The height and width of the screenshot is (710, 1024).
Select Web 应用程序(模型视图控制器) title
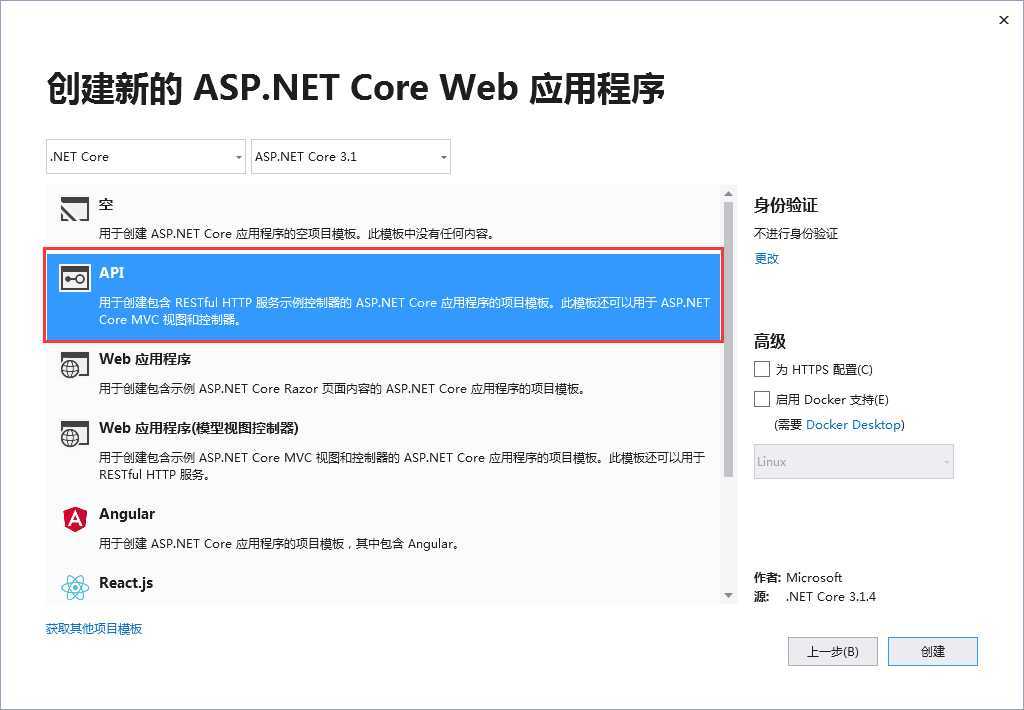[x=199, y=428]
